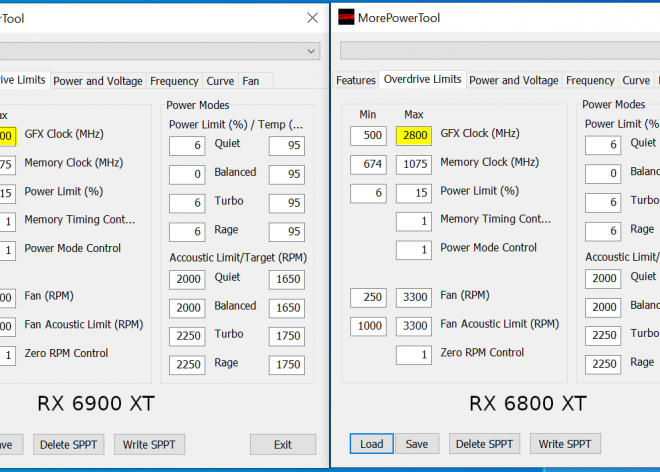Click Delete SPPT in the RX 6900 XT window
The height and width of the screenshot is (472, 660).
pyautogui.click(x=69, y=445)
